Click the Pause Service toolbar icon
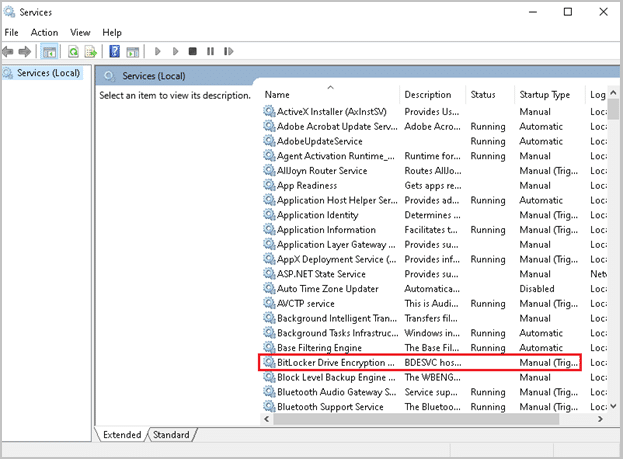The image size is (623, 459). 210,51
